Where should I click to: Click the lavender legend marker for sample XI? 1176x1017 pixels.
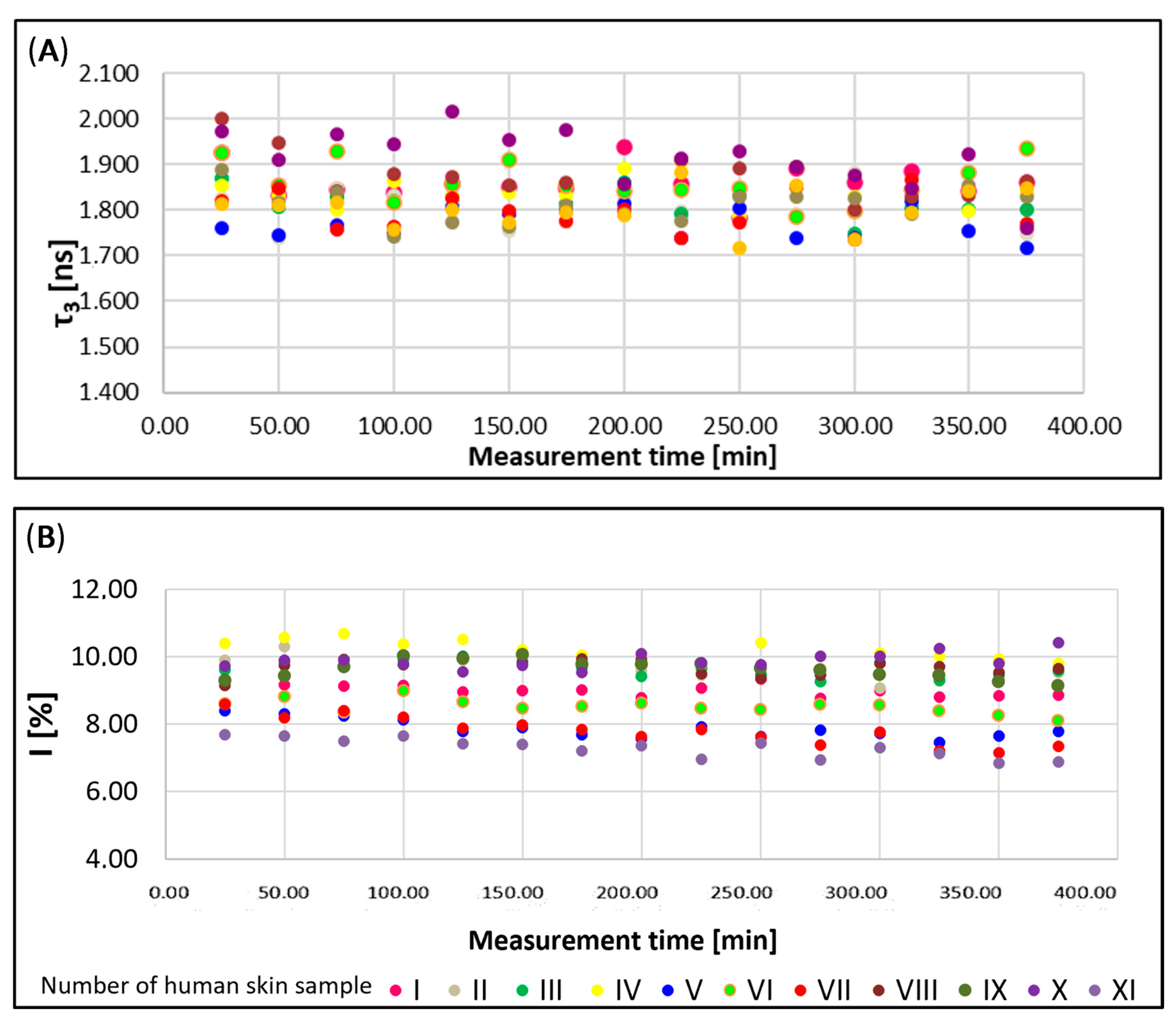tap(1095, 990)
